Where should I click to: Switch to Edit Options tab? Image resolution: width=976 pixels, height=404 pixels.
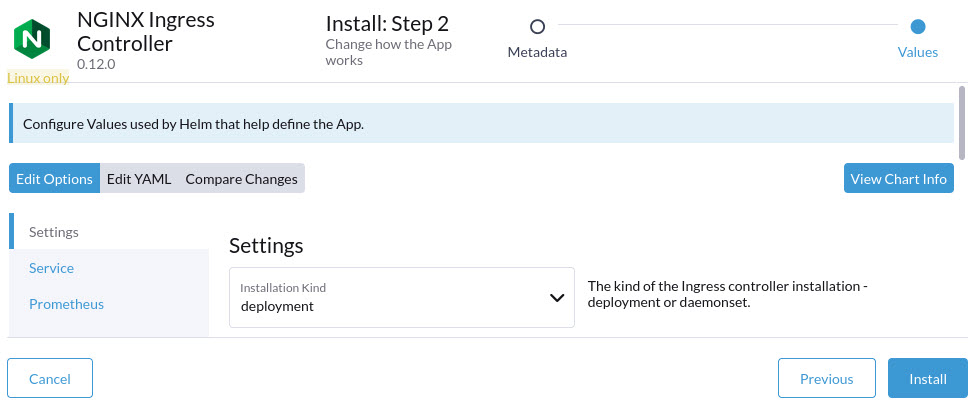[54, 179]
